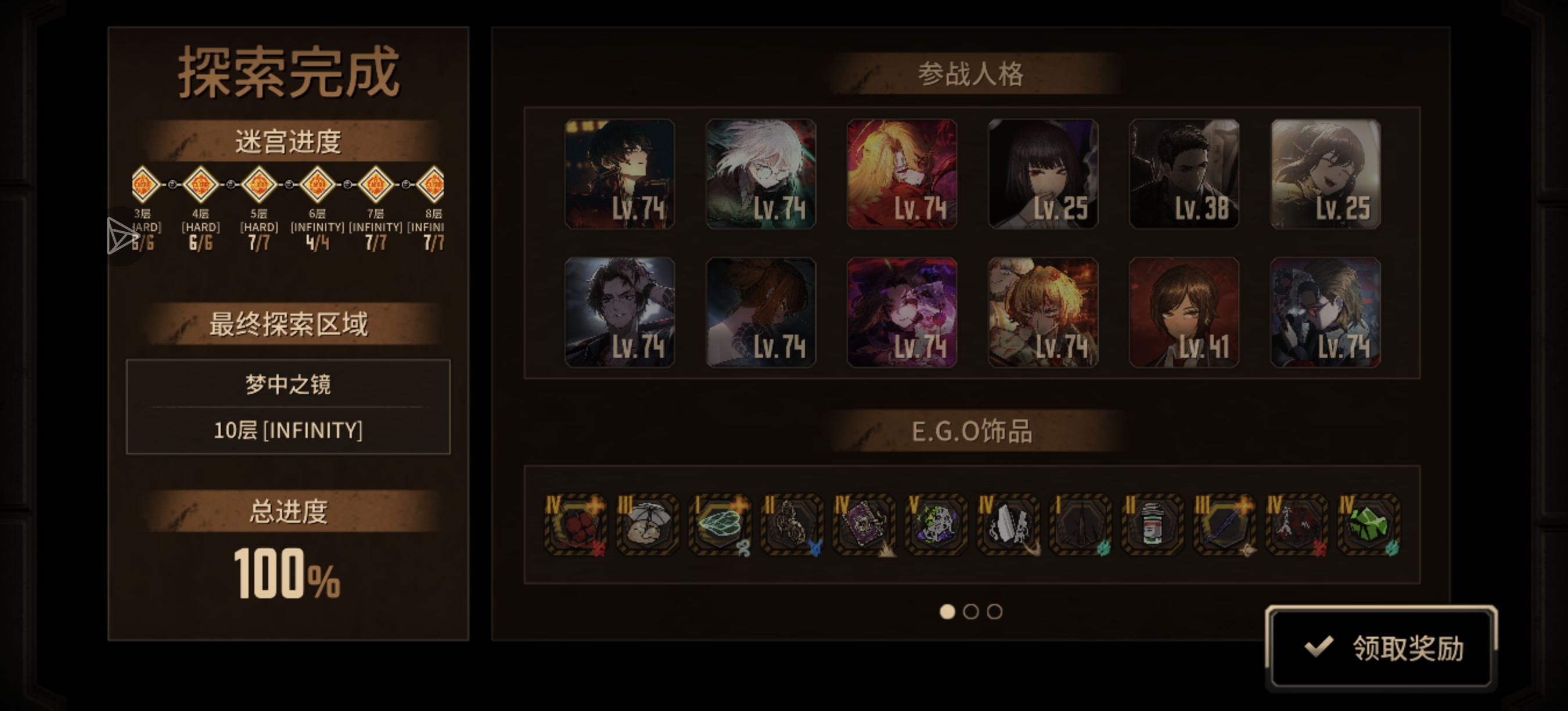The height and width of the screenshot is (711, 1568).
Task: Select the tier IV green gem E.G.O gift
Action: tap(1369, 524)
